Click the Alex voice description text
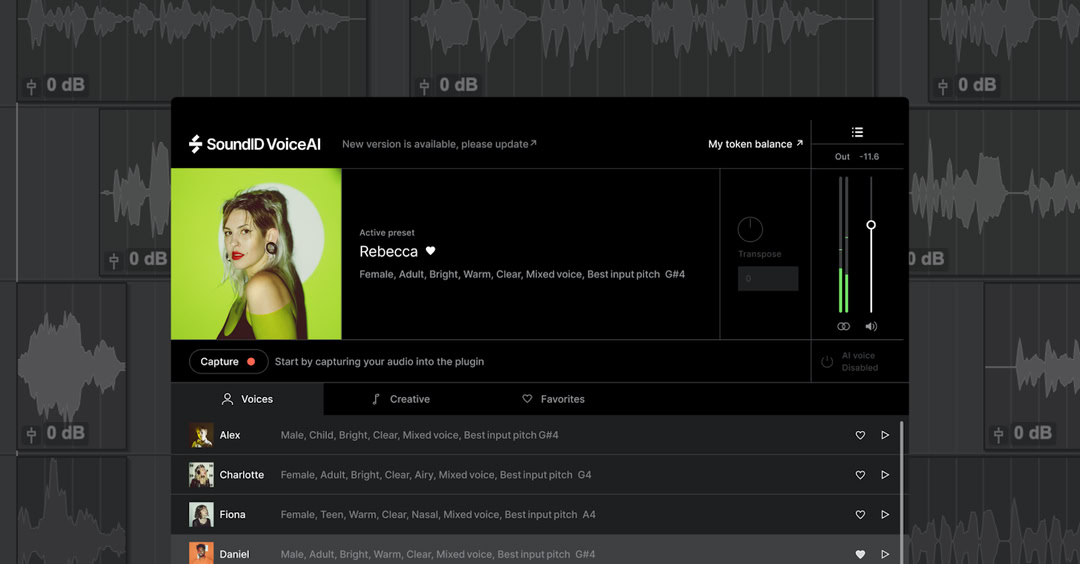This screenshot has height=564, width=1080. click(419, 435)
